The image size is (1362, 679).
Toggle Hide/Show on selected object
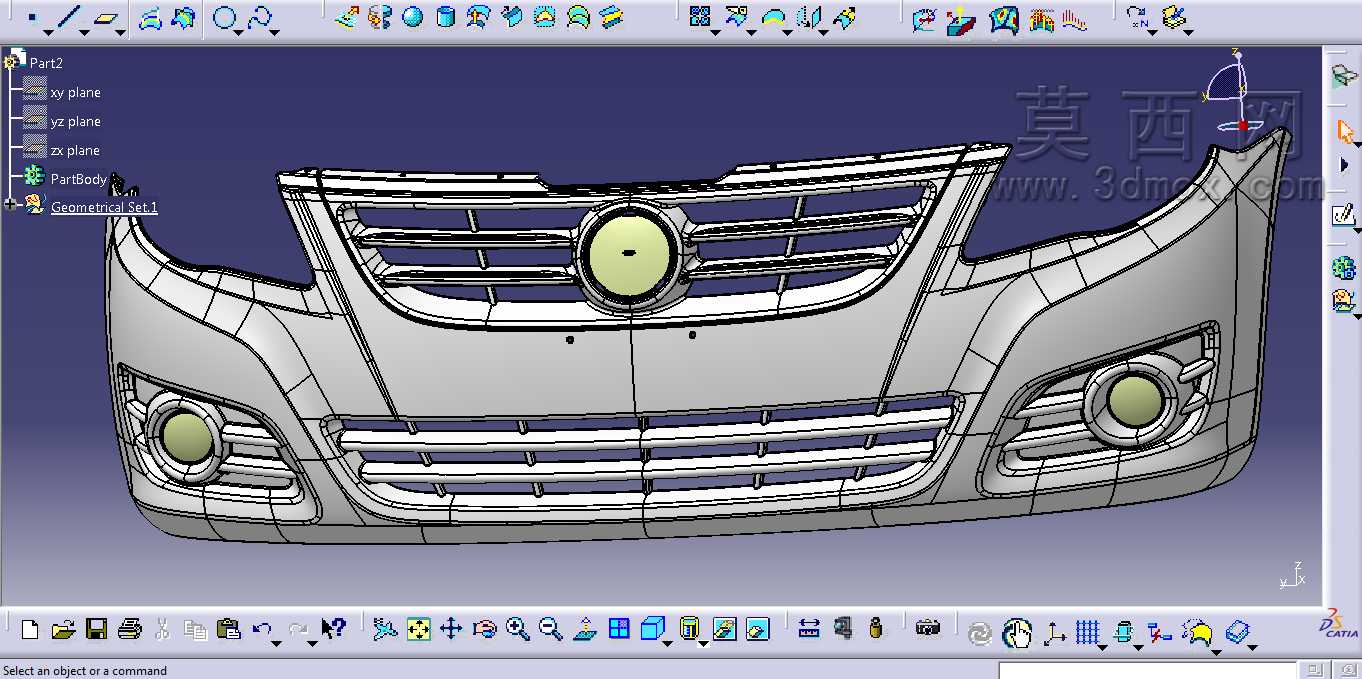pos(724,629)
